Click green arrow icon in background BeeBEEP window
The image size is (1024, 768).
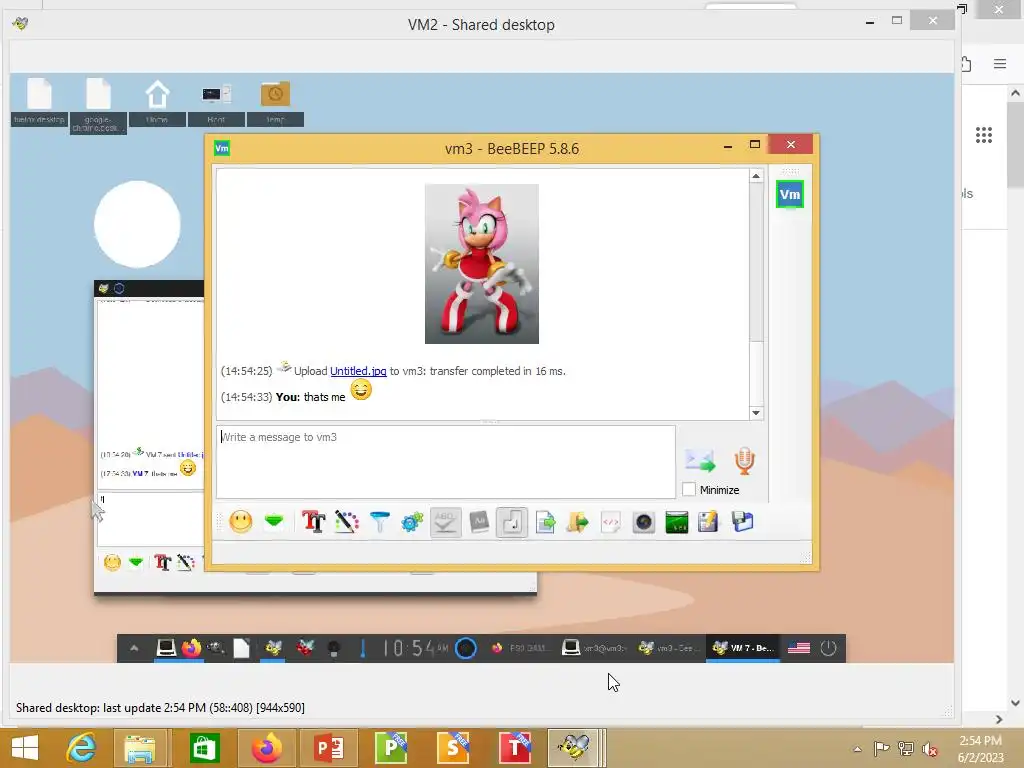click(x=136, y=562)
